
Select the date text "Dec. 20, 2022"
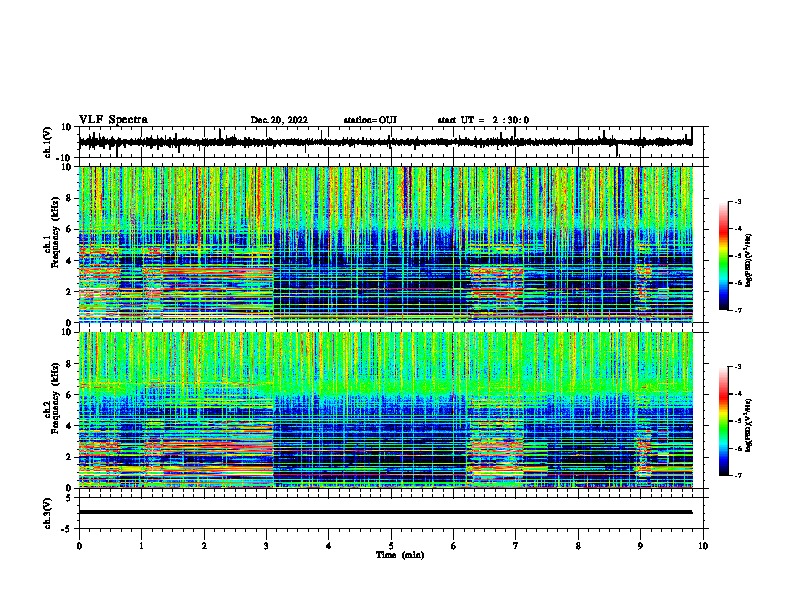(279, 120)
